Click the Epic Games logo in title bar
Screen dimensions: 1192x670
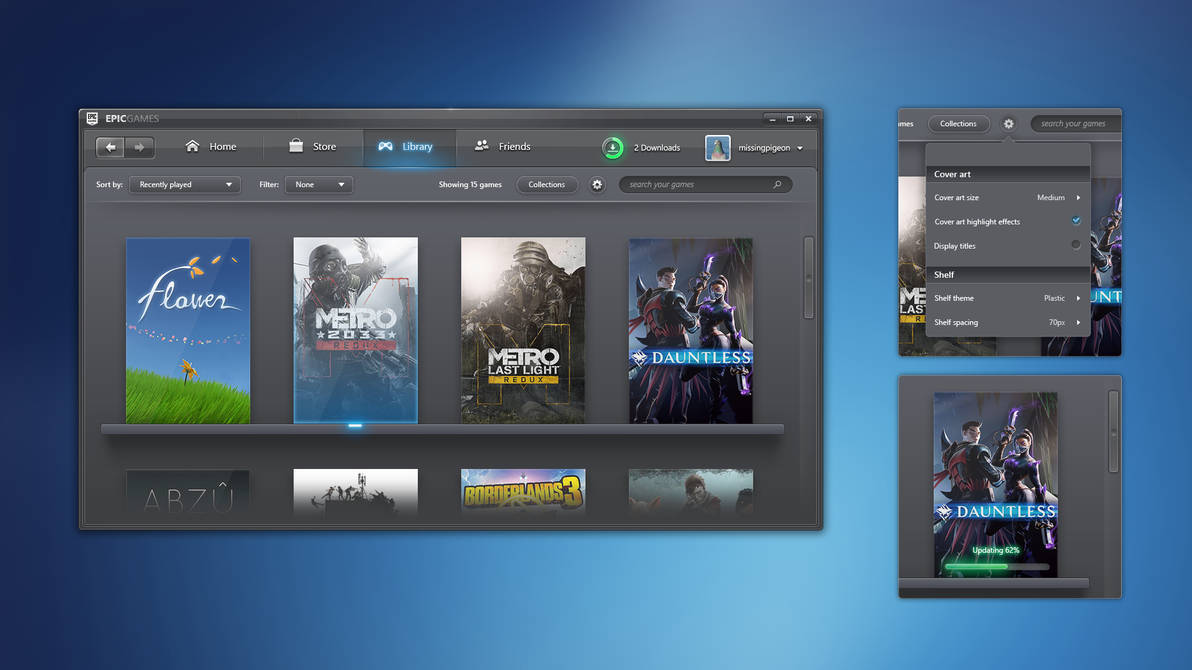[93, 119]
